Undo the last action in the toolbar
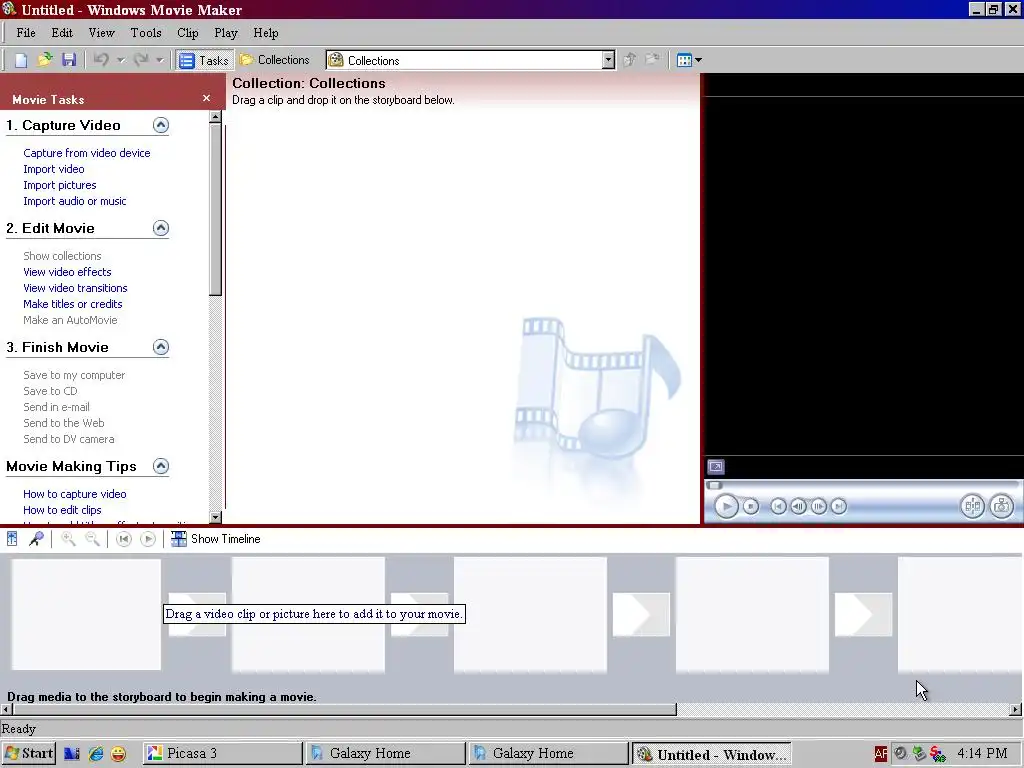Viewport: 1024px width, 768px height. coord(101,60)
